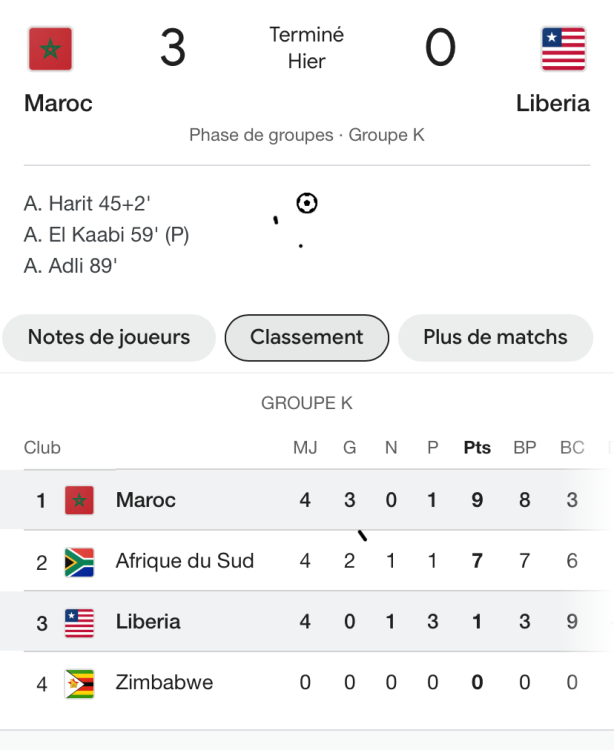Click Liberia flag in standings table
614x750 pixels.
tap(79, 623)
